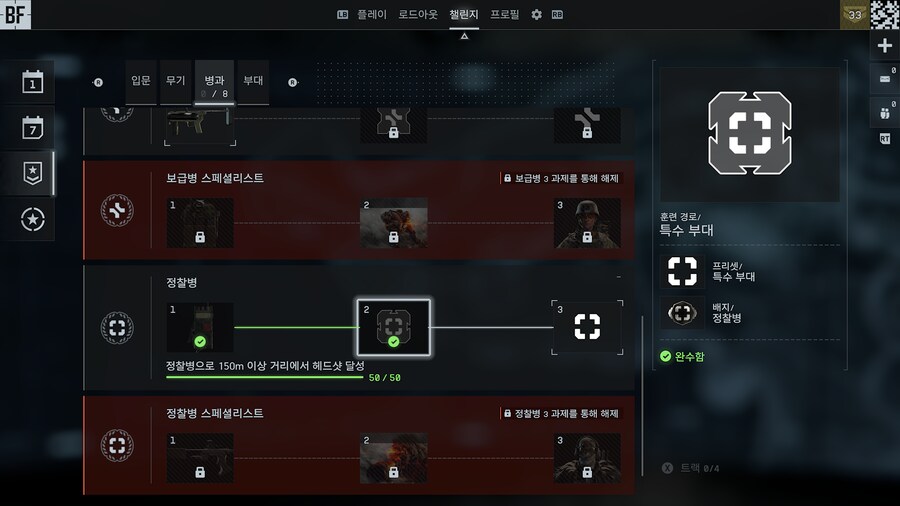Click the plus icon at top right
Screen dimensions: 900x506
tap(885, 46)
